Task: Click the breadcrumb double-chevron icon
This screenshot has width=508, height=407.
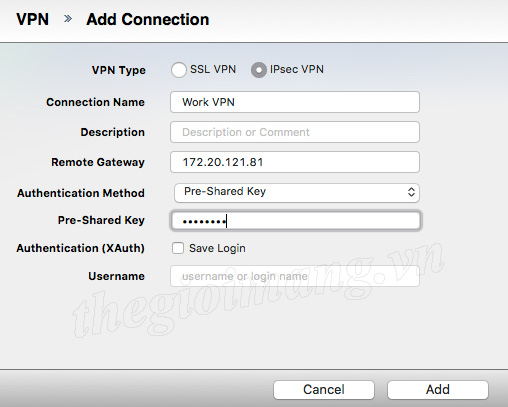Action: 68,19
